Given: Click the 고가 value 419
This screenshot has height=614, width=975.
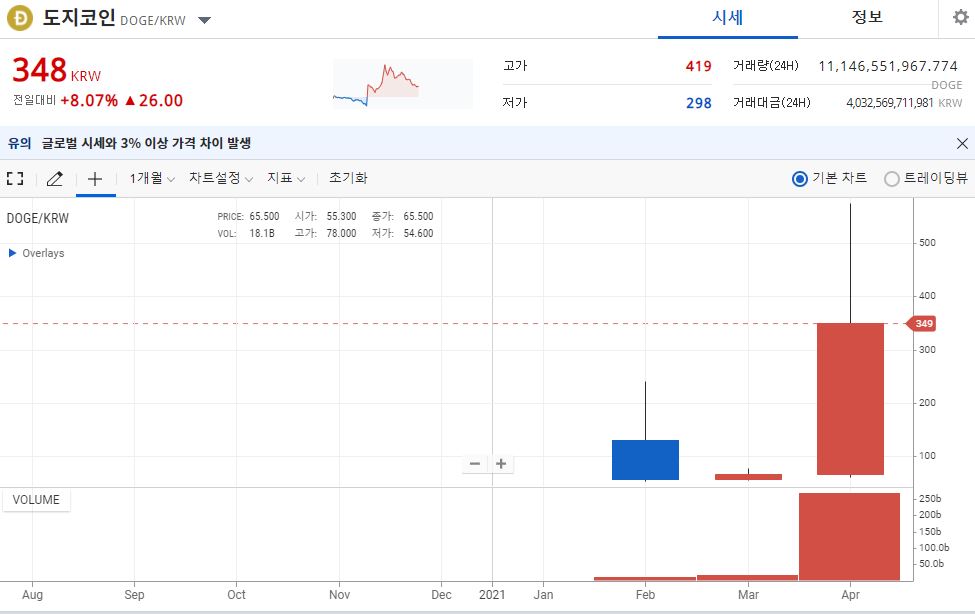Looking at the screenshot, I should click(698, 66).
